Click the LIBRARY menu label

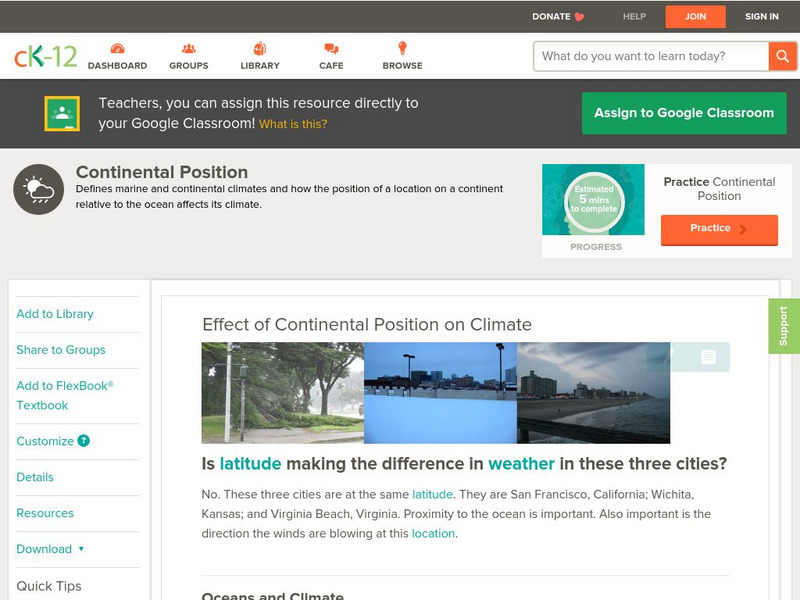point(260,66)
